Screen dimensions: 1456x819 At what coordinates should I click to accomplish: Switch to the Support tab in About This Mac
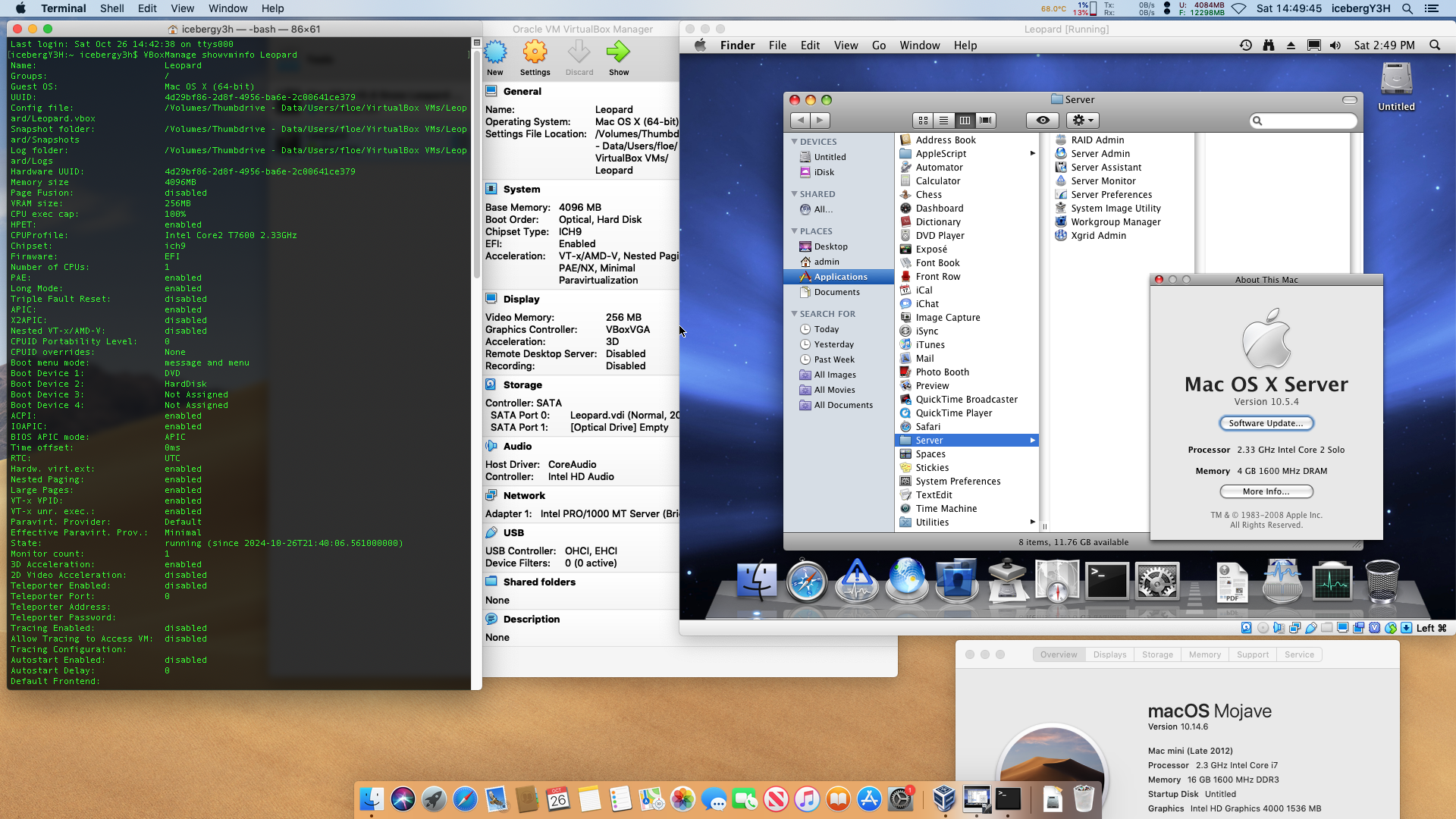(x=1252, y=654)
